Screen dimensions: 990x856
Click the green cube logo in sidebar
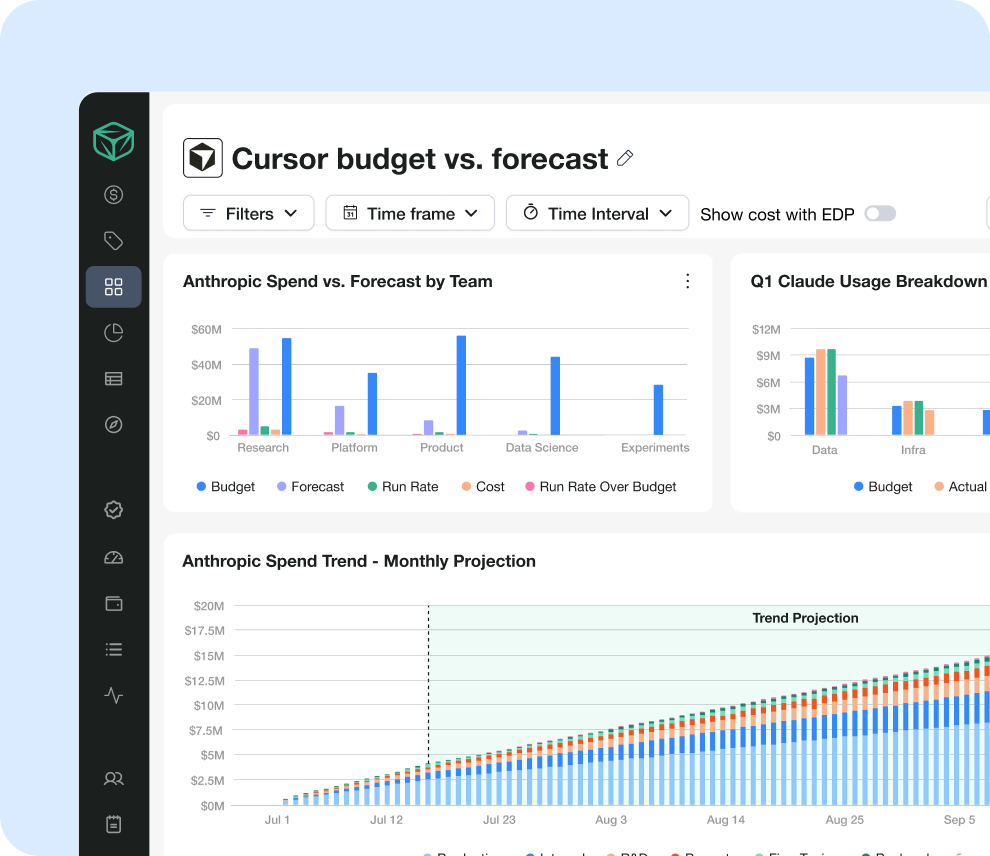coord(114,141)
